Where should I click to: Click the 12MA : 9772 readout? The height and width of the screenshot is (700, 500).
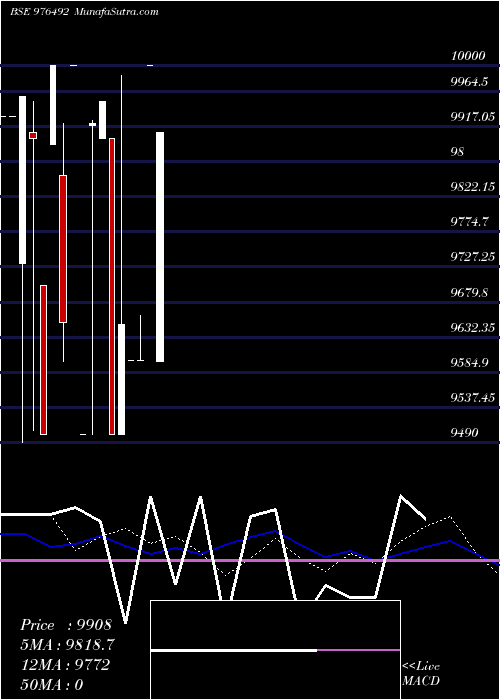[66, 665]
